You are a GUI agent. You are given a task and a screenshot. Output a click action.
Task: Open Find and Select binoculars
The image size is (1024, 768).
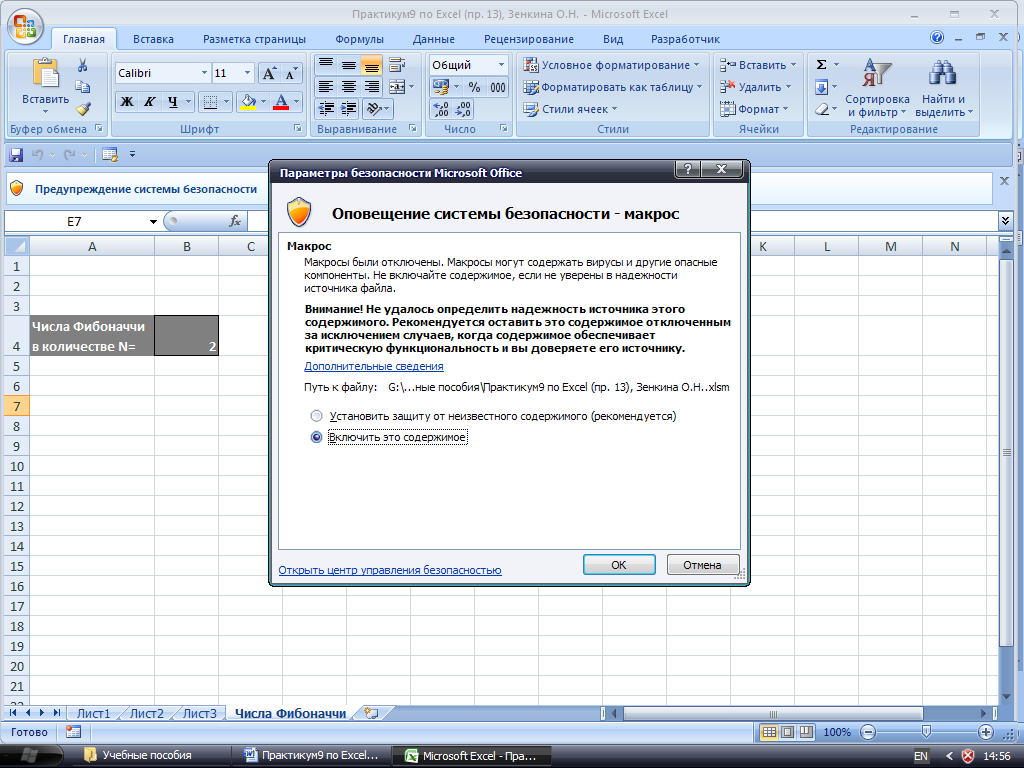click(943, 88)
